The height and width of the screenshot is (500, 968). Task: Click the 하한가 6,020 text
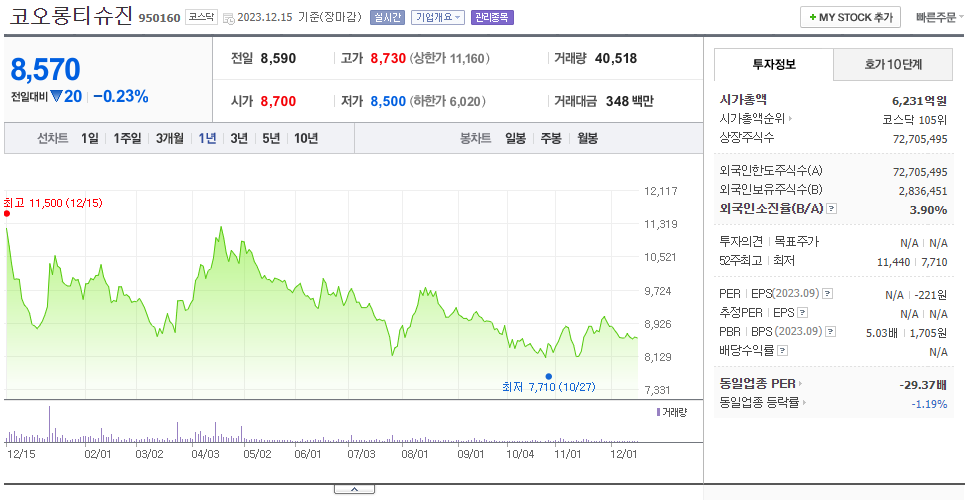coord(448,101)
